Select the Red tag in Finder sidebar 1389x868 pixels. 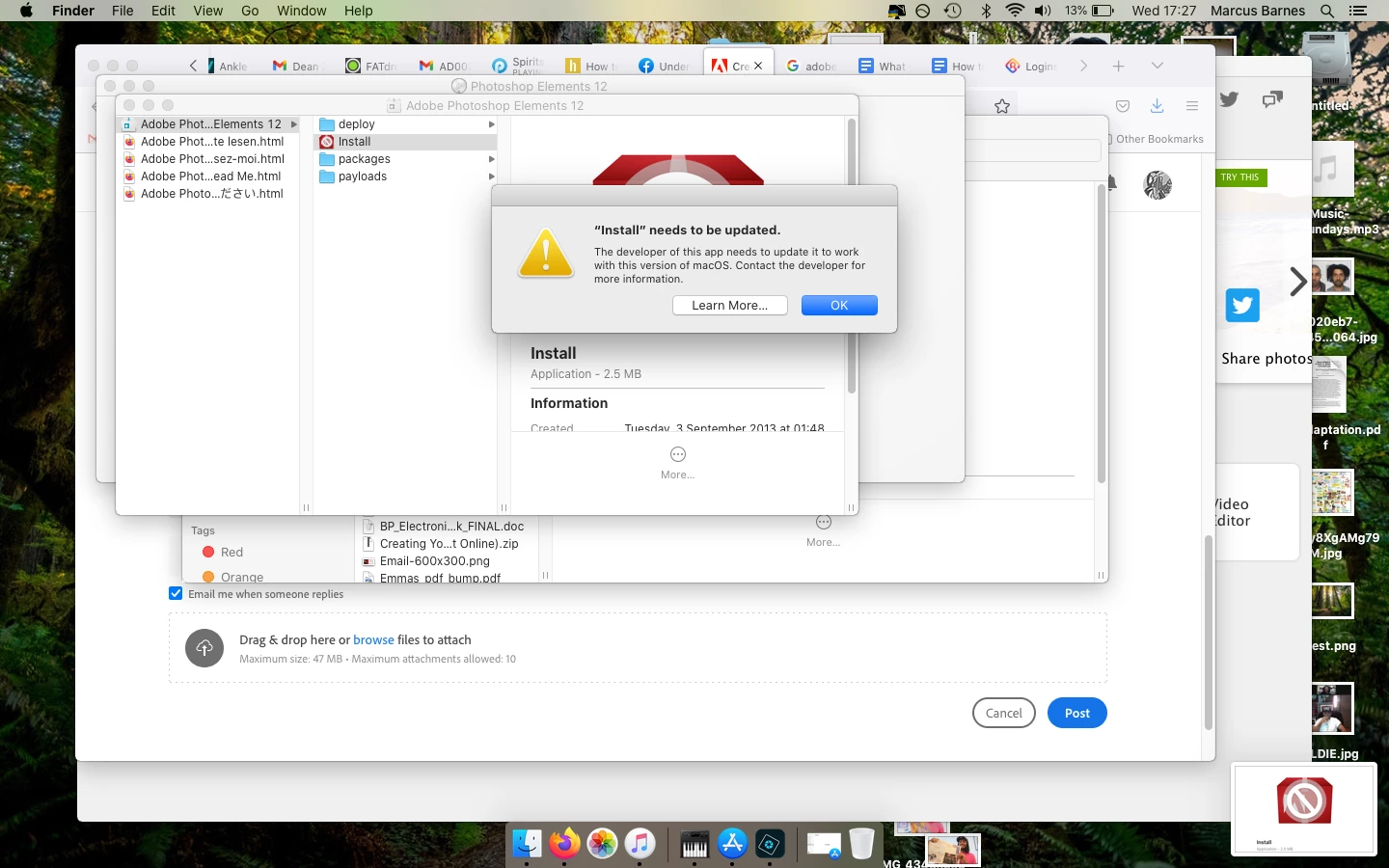coord(223,553)
